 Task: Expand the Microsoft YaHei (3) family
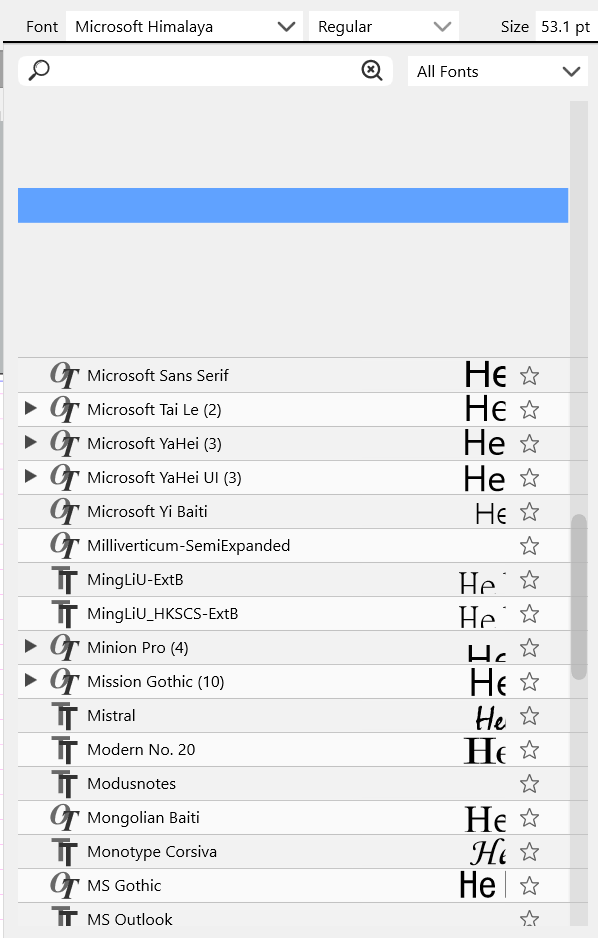coord(30,443)
